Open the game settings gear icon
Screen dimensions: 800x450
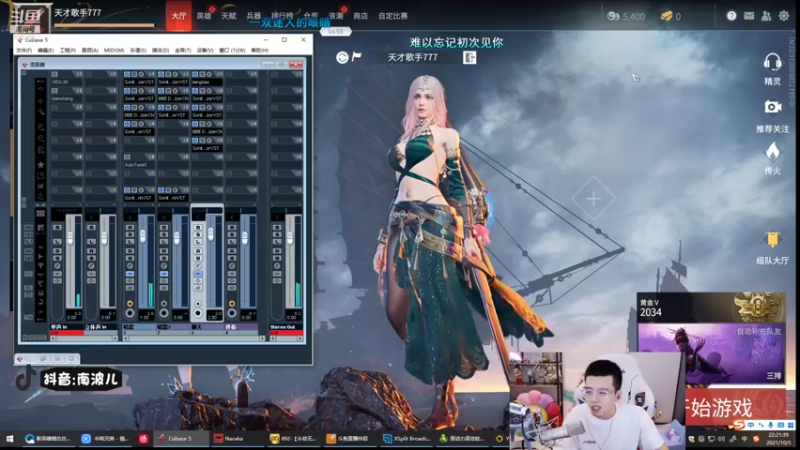click(x=784, y=16)
